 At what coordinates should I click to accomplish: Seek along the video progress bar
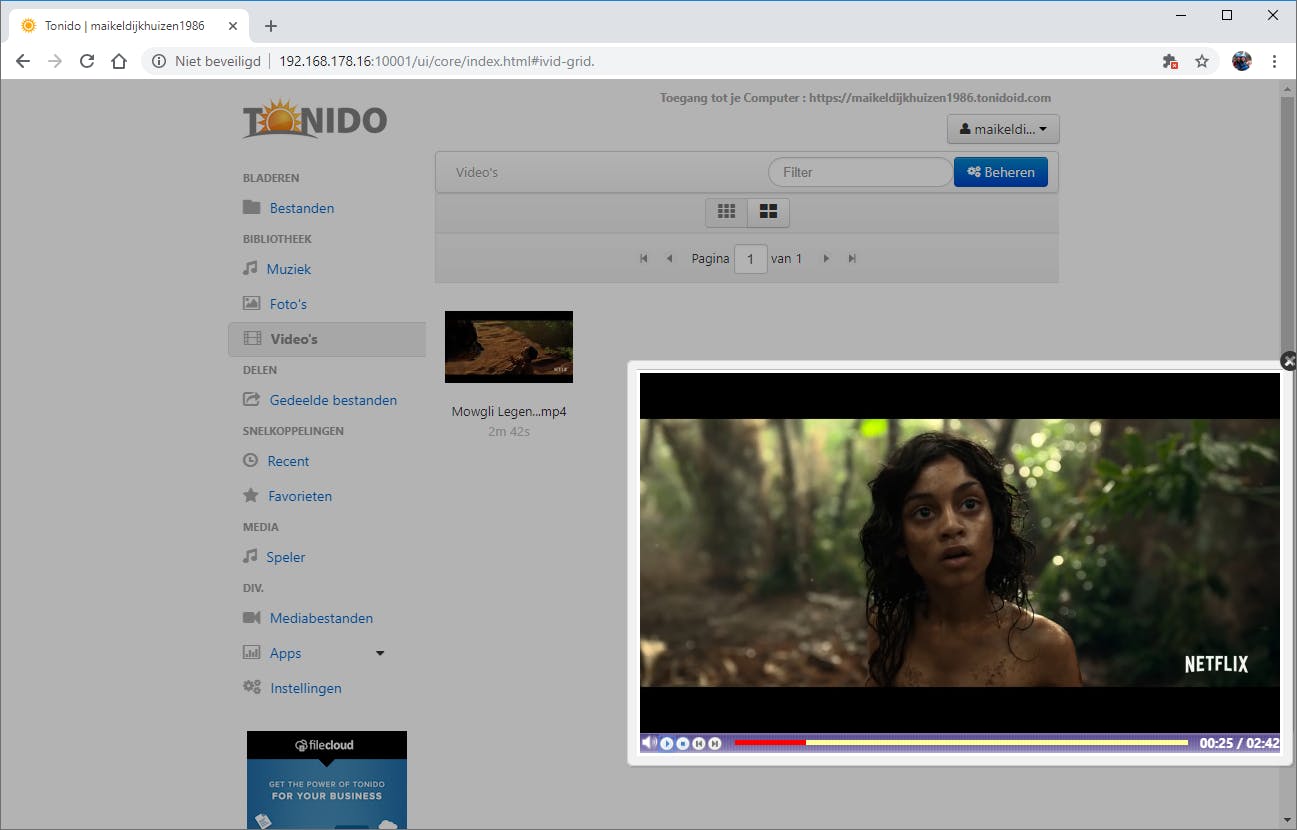[x=961, y=743]
